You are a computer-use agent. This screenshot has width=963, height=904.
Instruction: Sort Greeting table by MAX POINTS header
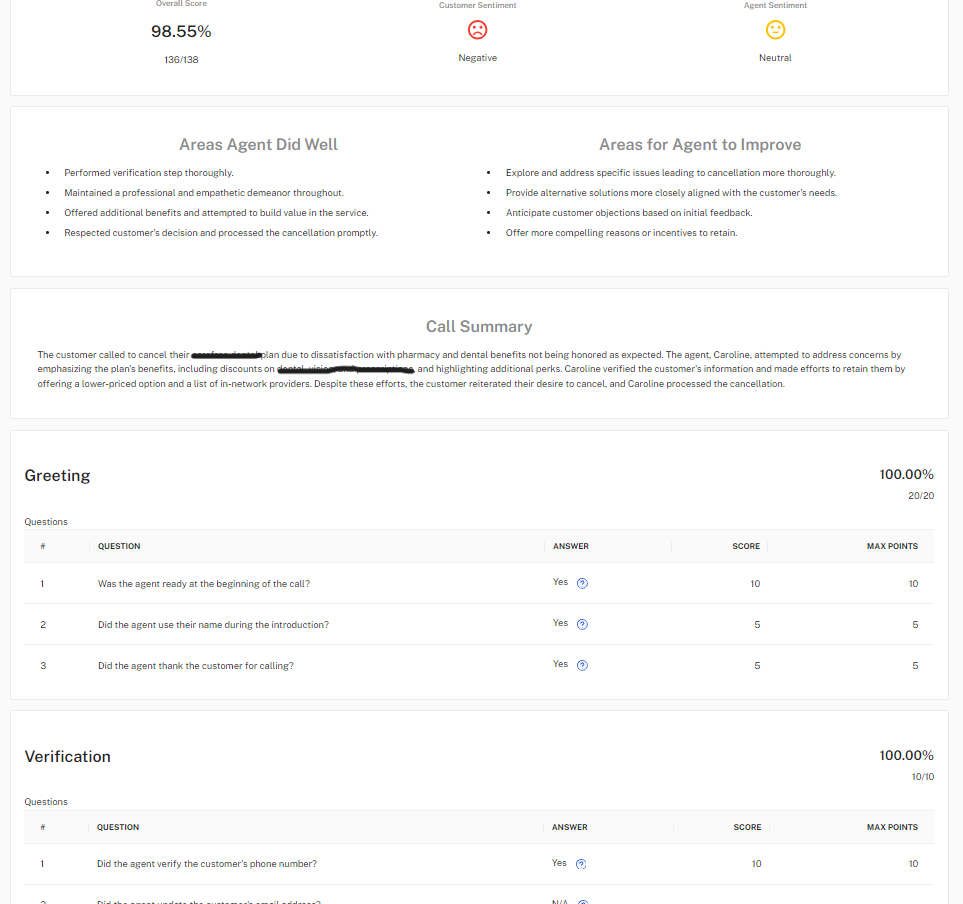coord(892,546)
